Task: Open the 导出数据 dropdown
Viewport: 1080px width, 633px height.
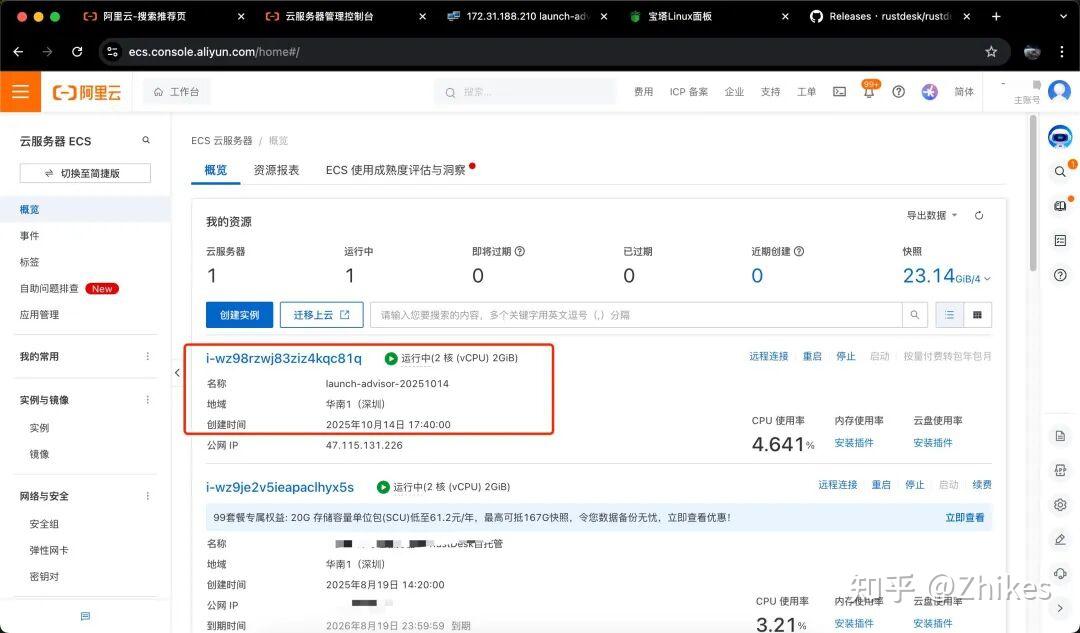Action: click(931, 216)
